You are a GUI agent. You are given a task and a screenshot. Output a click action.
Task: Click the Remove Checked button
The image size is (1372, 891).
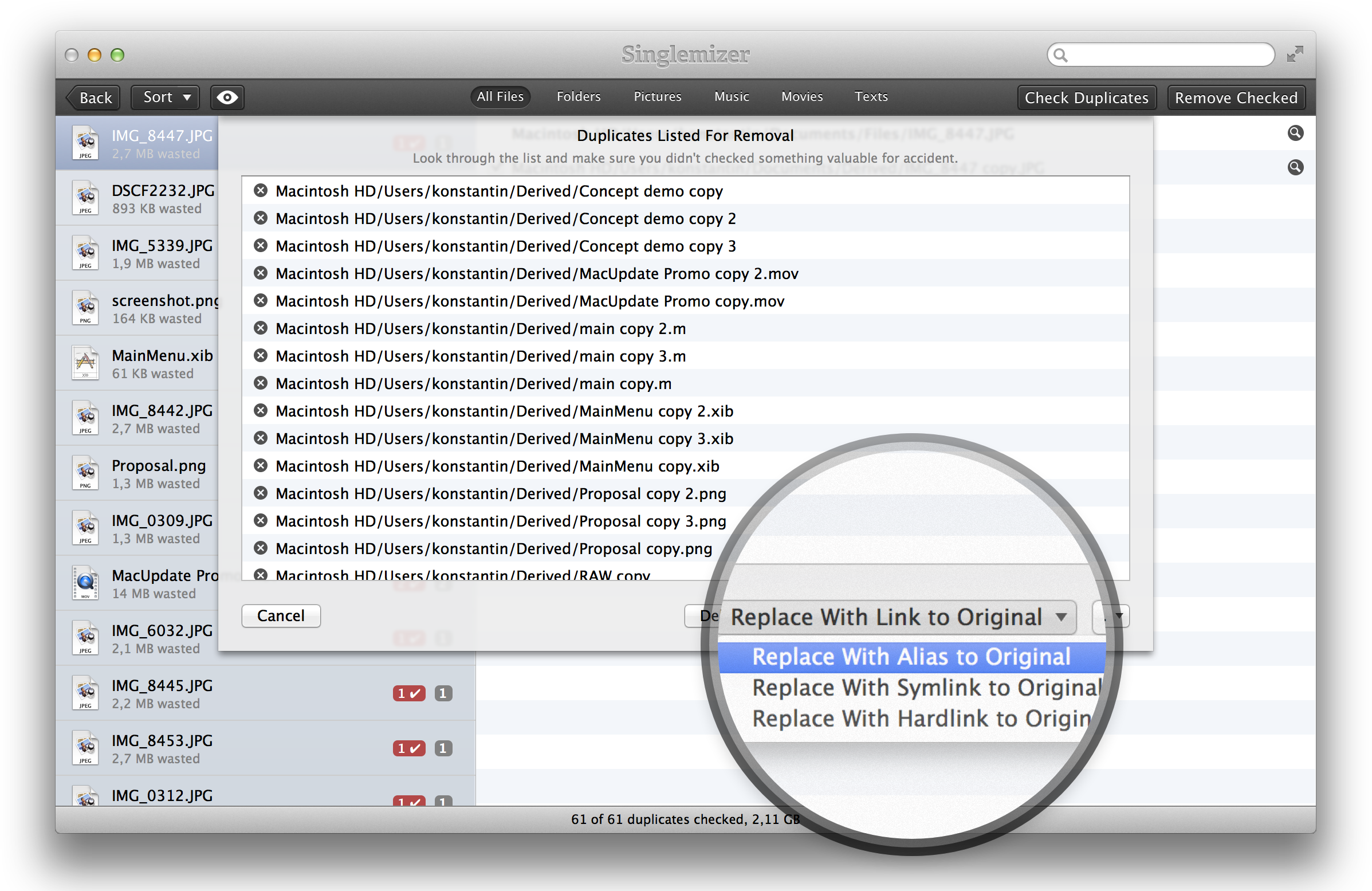pos(1236,97)
